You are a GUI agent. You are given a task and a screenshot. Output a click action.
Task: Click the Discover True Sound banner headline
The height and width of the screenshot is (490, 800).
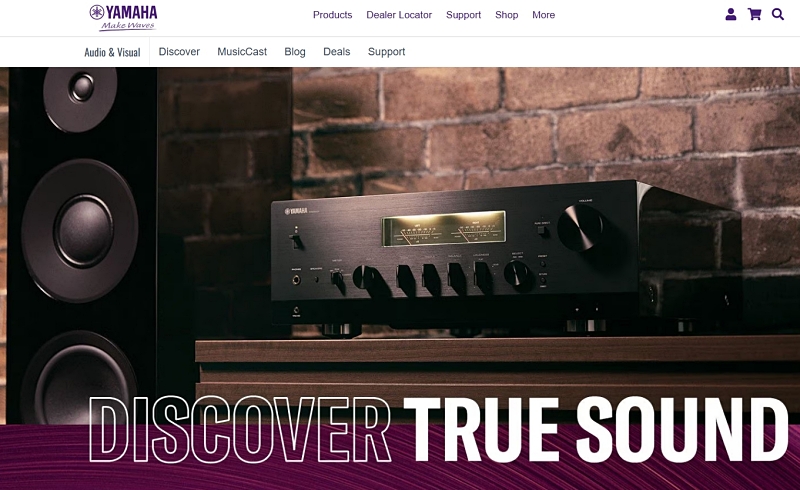(439, 429)
